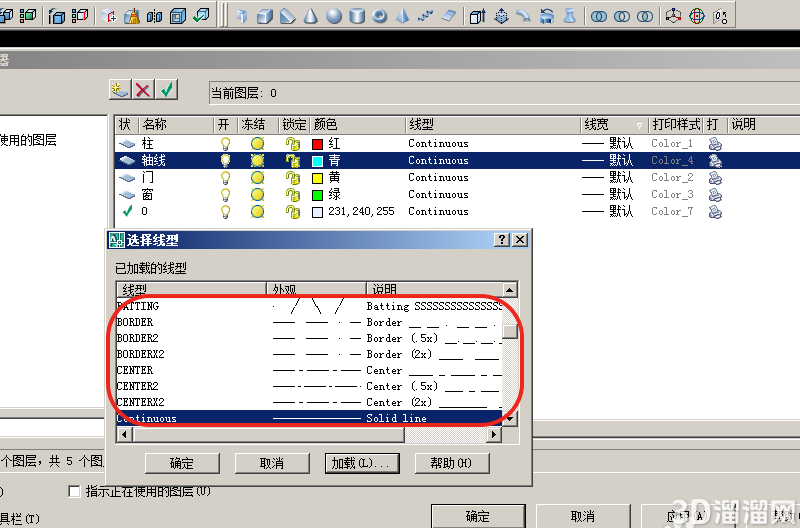Turn off the light bulb for layer 柱
Screen dimensions: 800x528
(225, 144)
